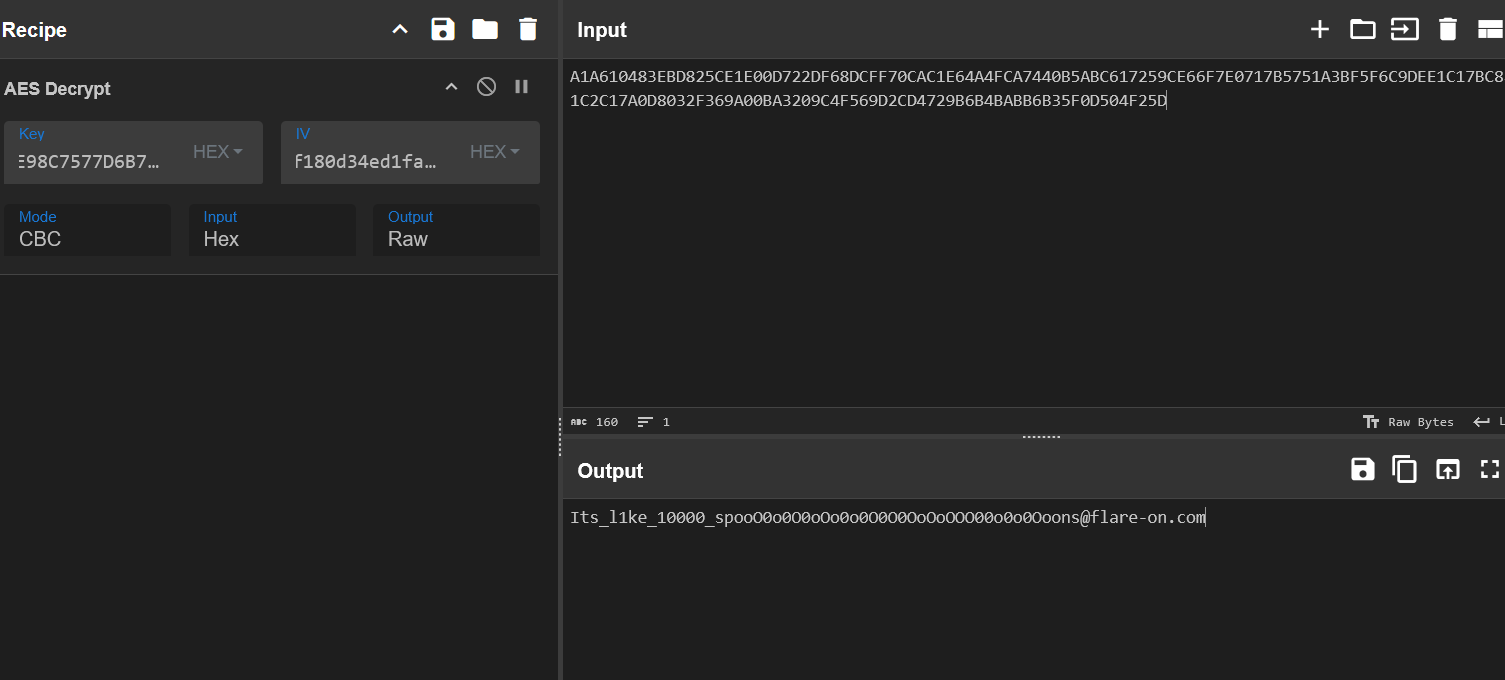Hide the Recipe panel arguments
The height and width of the screenshot is (680, 1505).
tap(400, 30)
